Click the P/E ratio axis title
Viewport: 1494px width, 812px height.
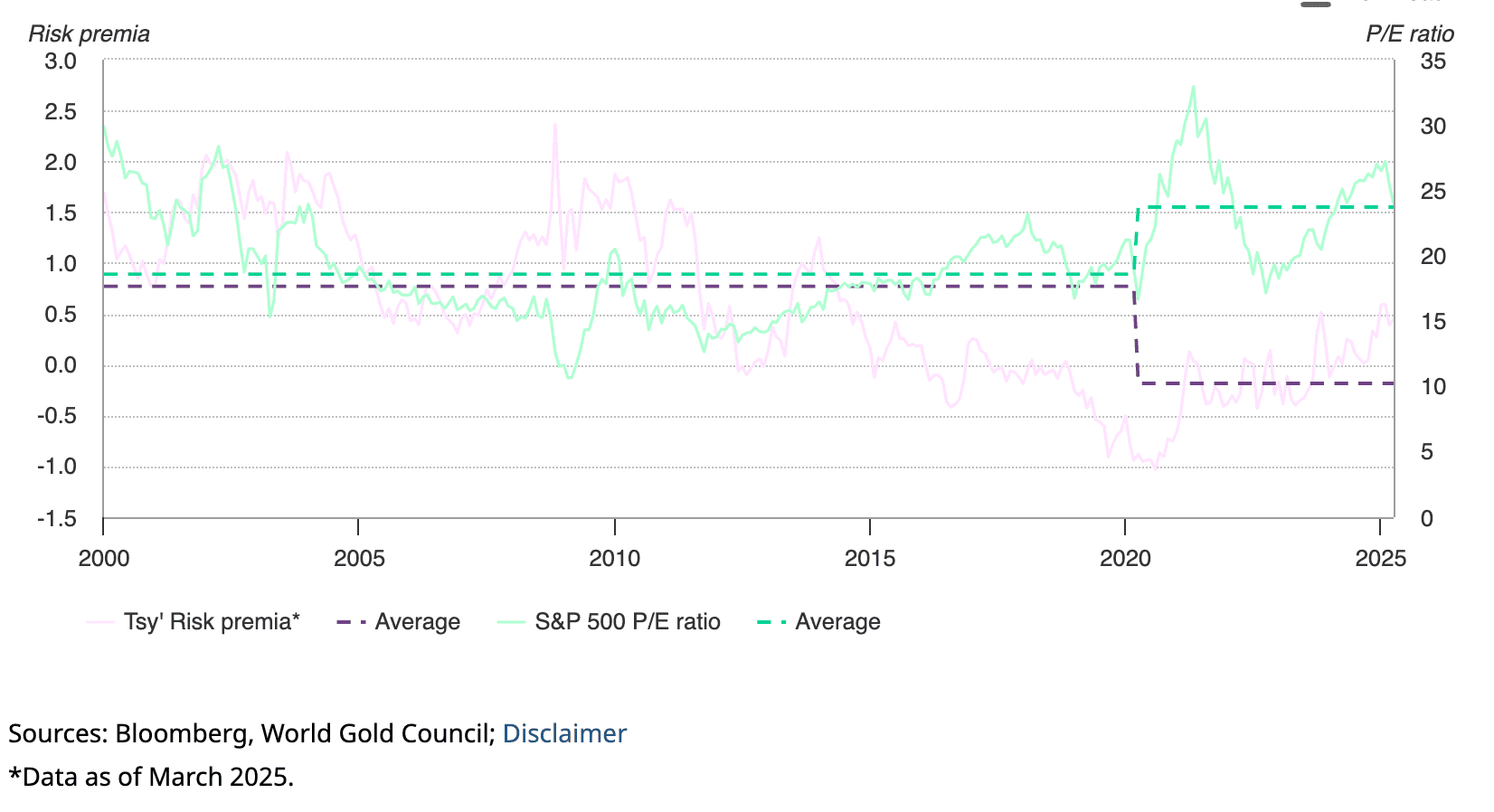tap(1409, 34)
